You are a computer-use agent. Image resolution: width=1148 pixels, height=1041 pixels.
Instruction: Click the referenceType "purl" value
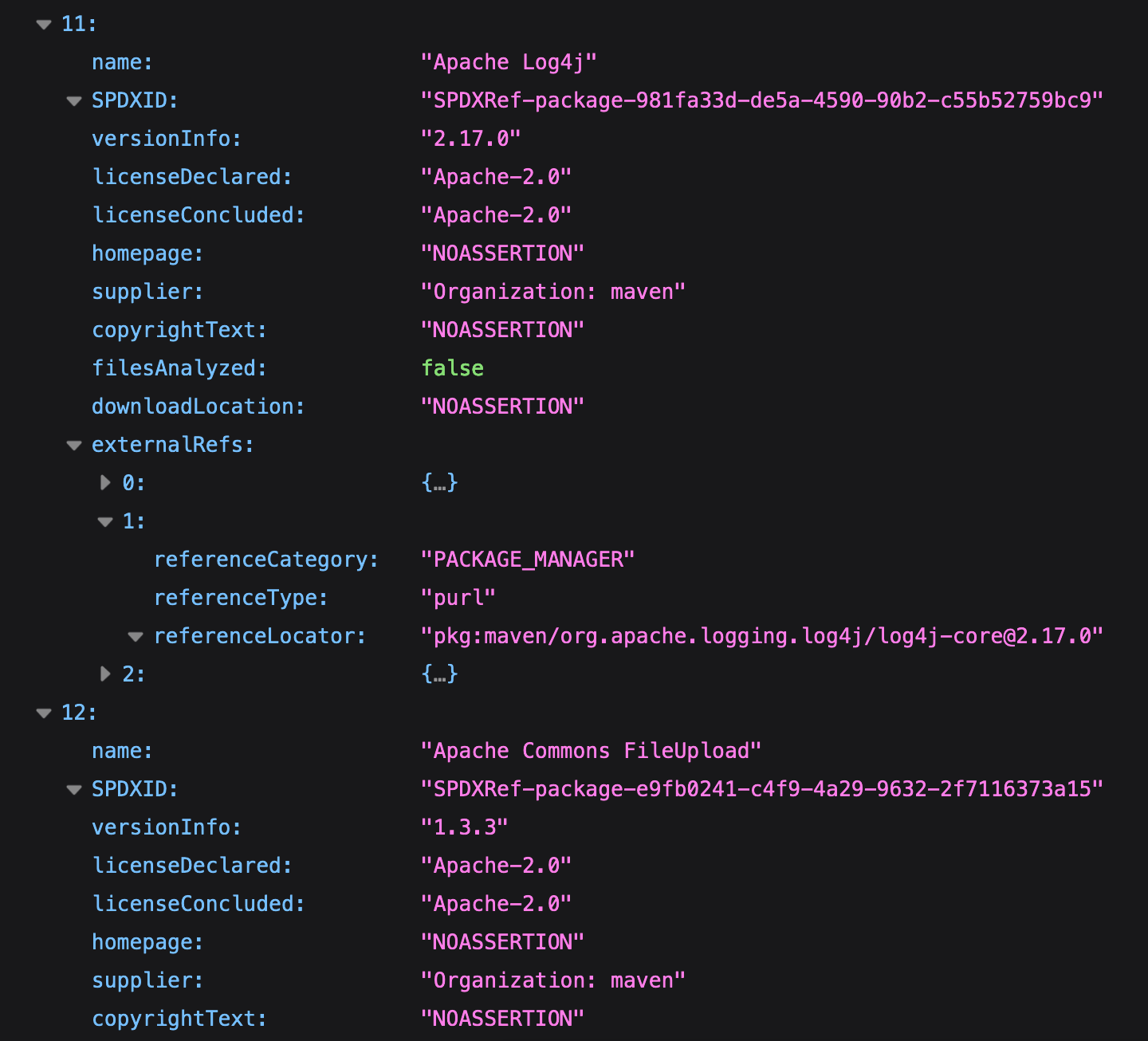pyautogui.click(x=458, y=598)
